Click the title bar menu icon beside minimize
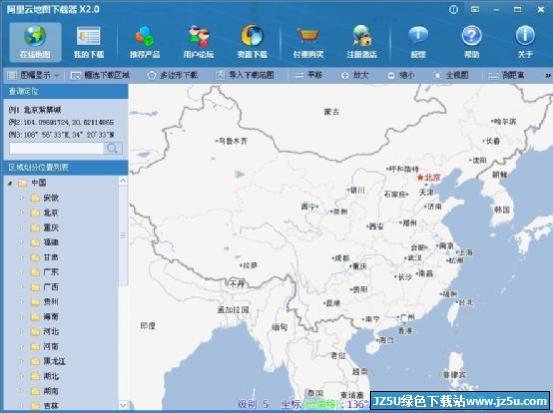The height and width of the screenshot is (413, 553). (475, 10)
